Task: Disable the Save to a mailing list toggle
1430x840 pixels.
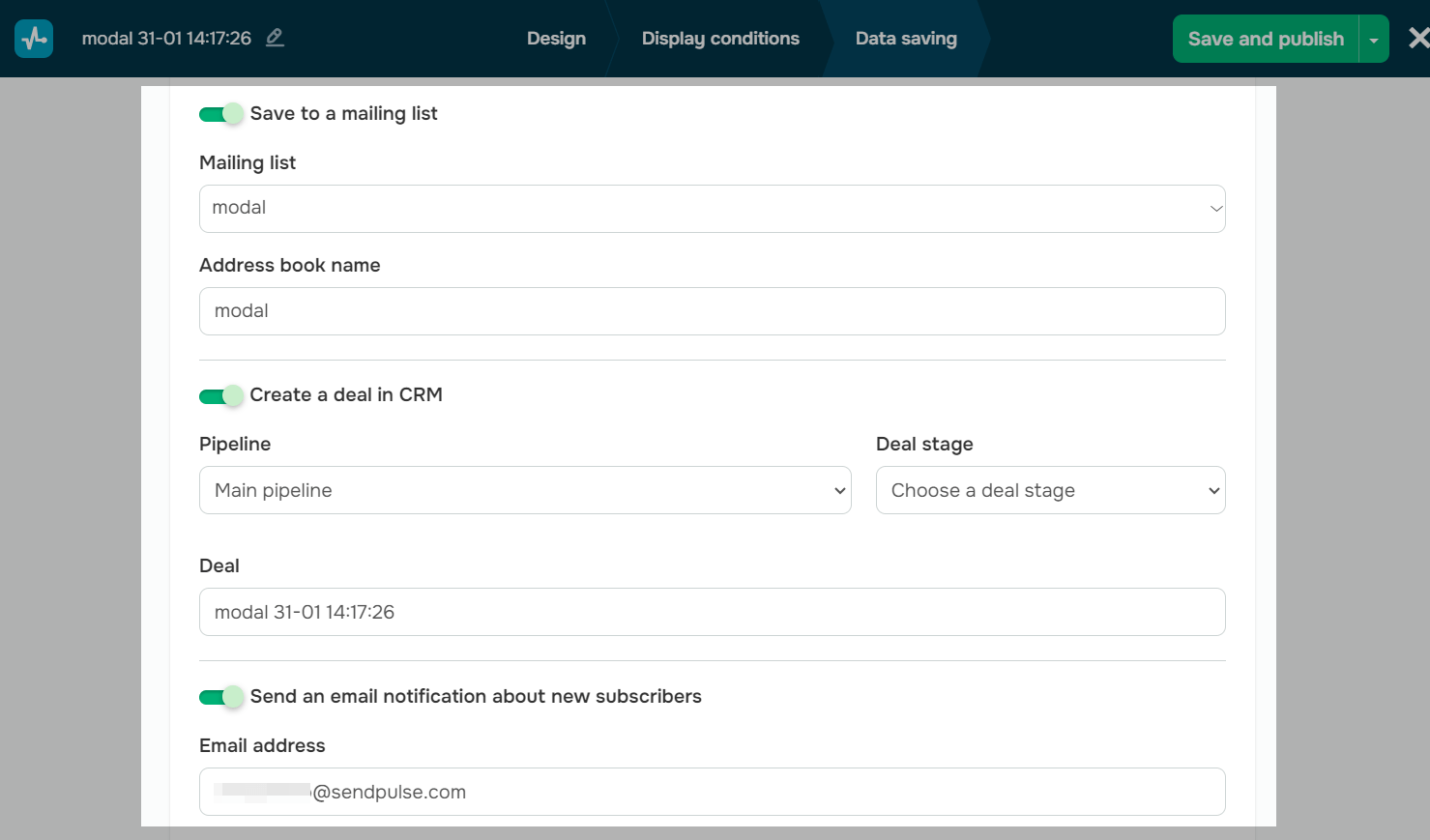Action: tap(220, 114)
